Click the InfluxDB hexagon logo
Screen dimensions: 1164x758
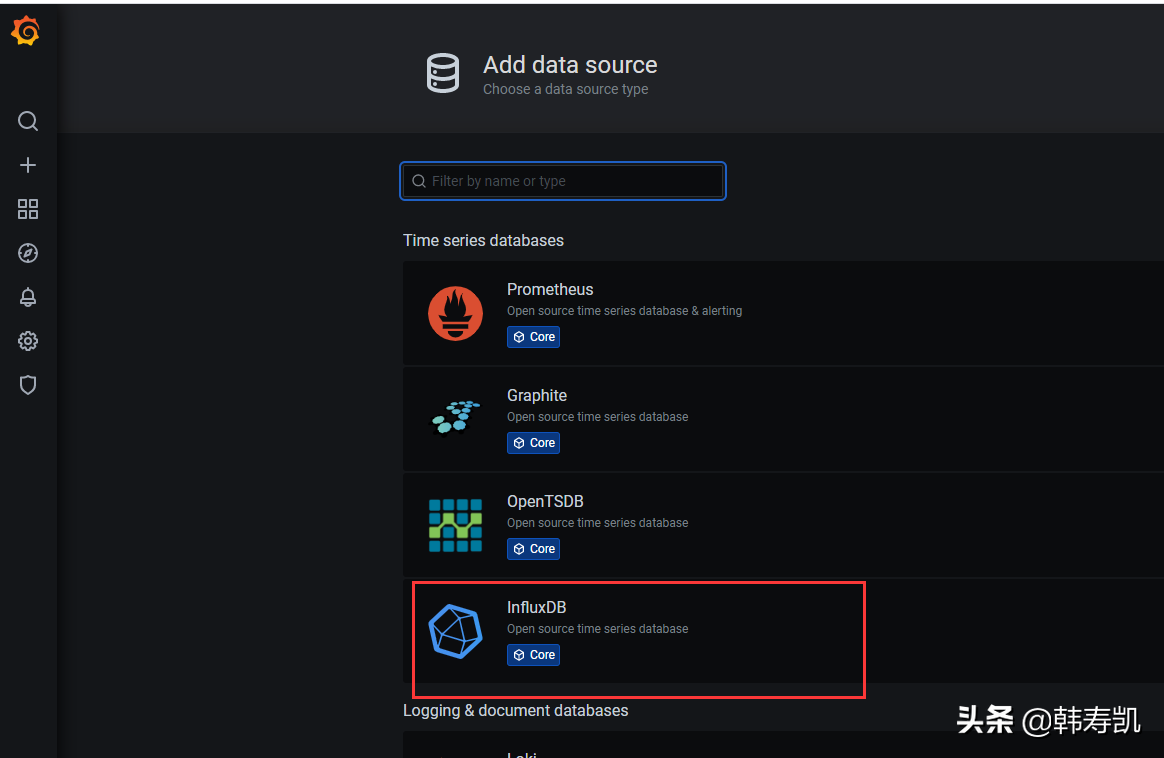455,631
